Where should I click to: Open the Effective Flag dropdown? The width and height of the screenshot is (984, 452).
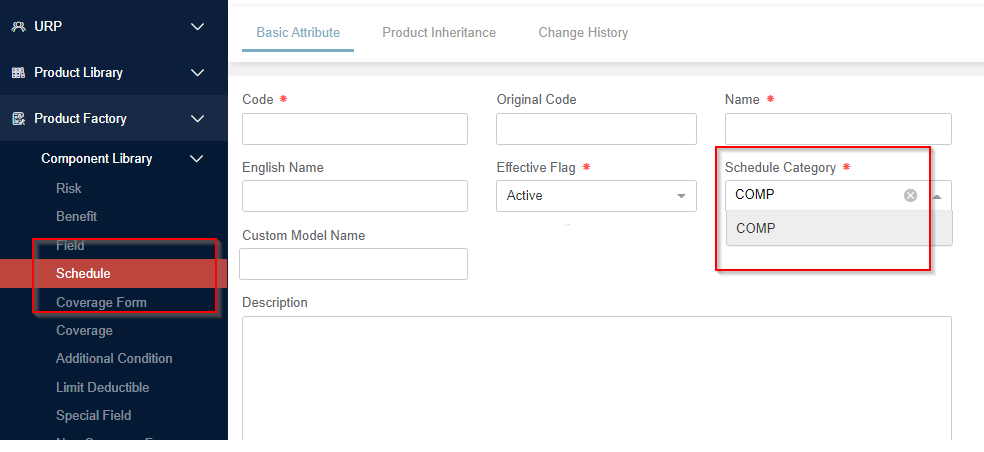(595, 196)
